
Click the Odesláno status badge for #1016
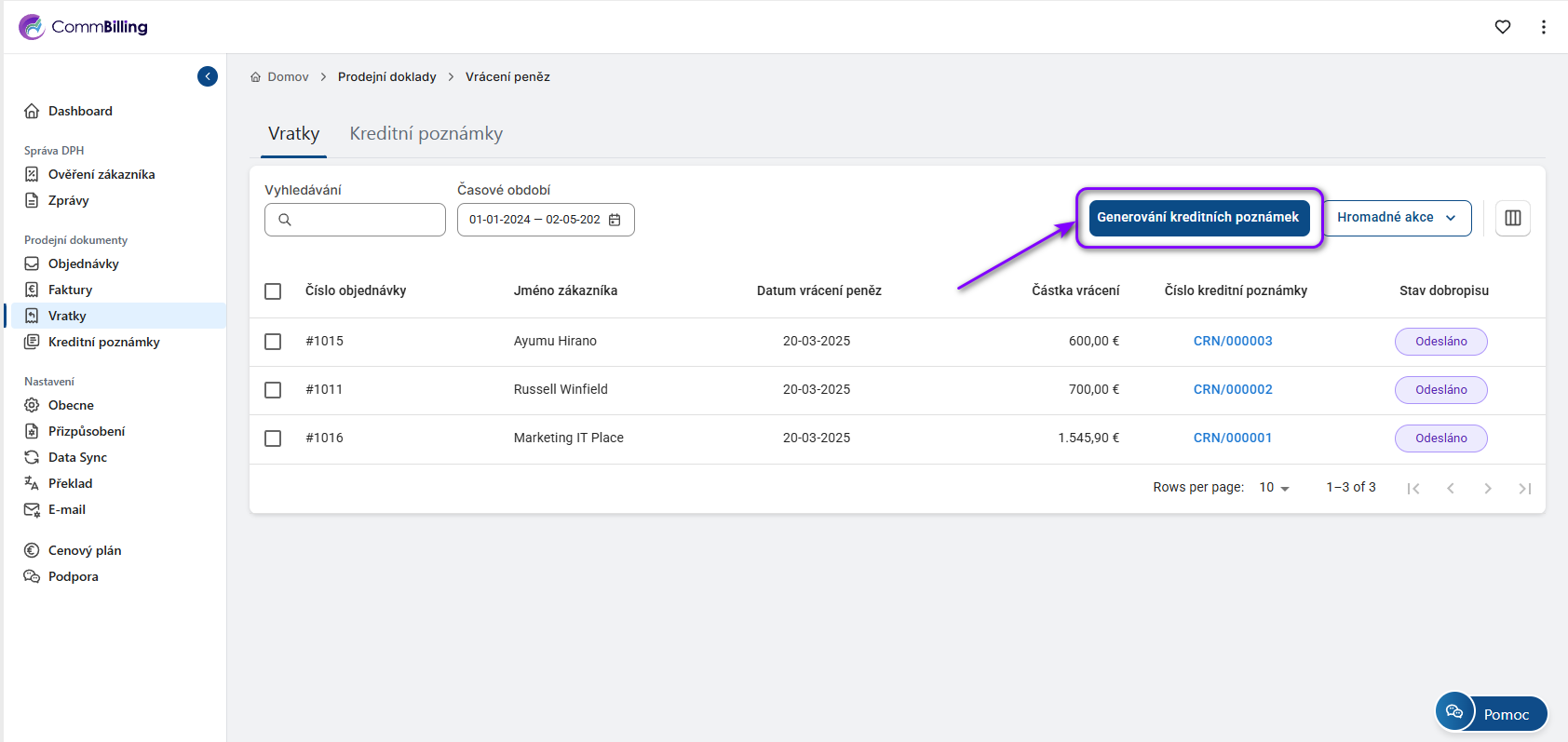coord(1440,438)
